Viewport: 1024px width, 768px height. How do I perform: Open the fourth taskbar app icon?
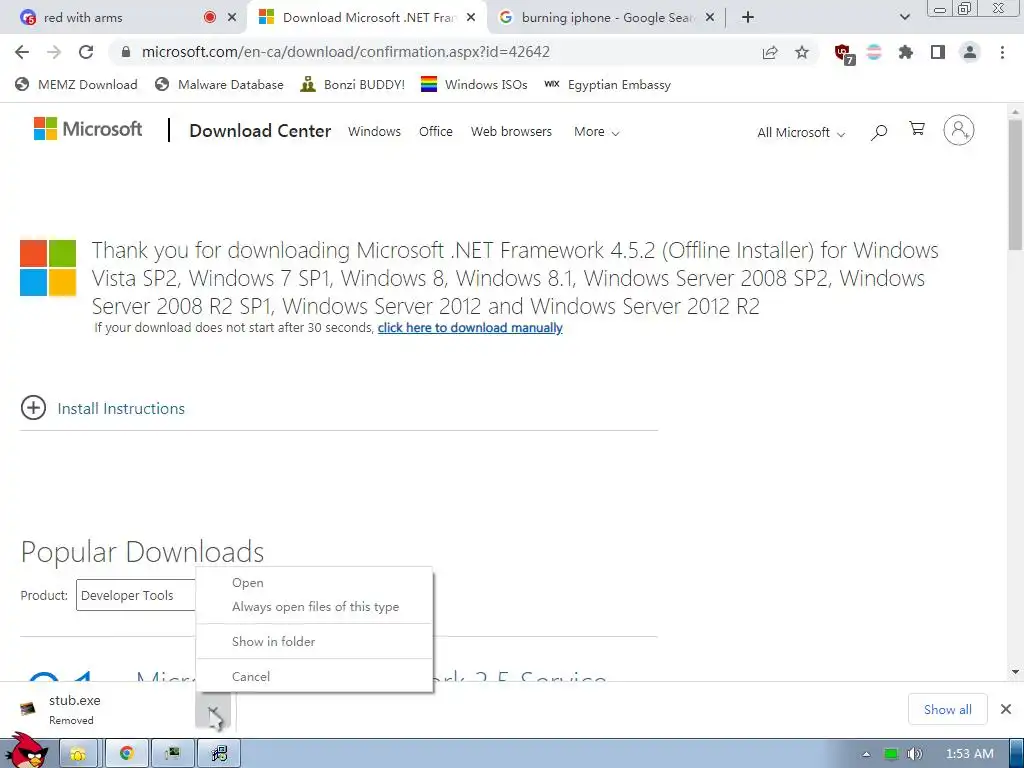point(219,754)
